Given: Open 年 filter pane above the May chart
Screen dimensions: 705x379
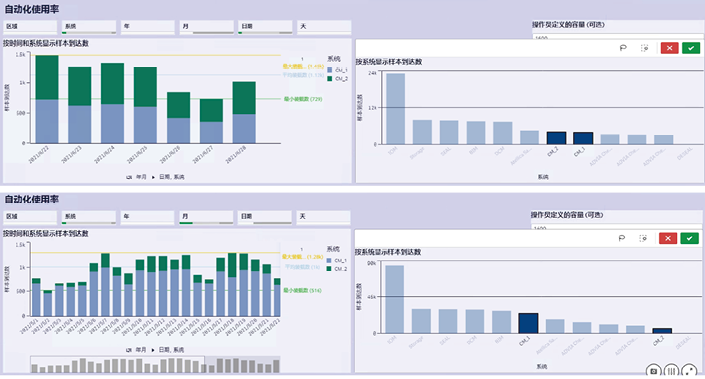Looking at the screenshot, I should click(147, 217).
